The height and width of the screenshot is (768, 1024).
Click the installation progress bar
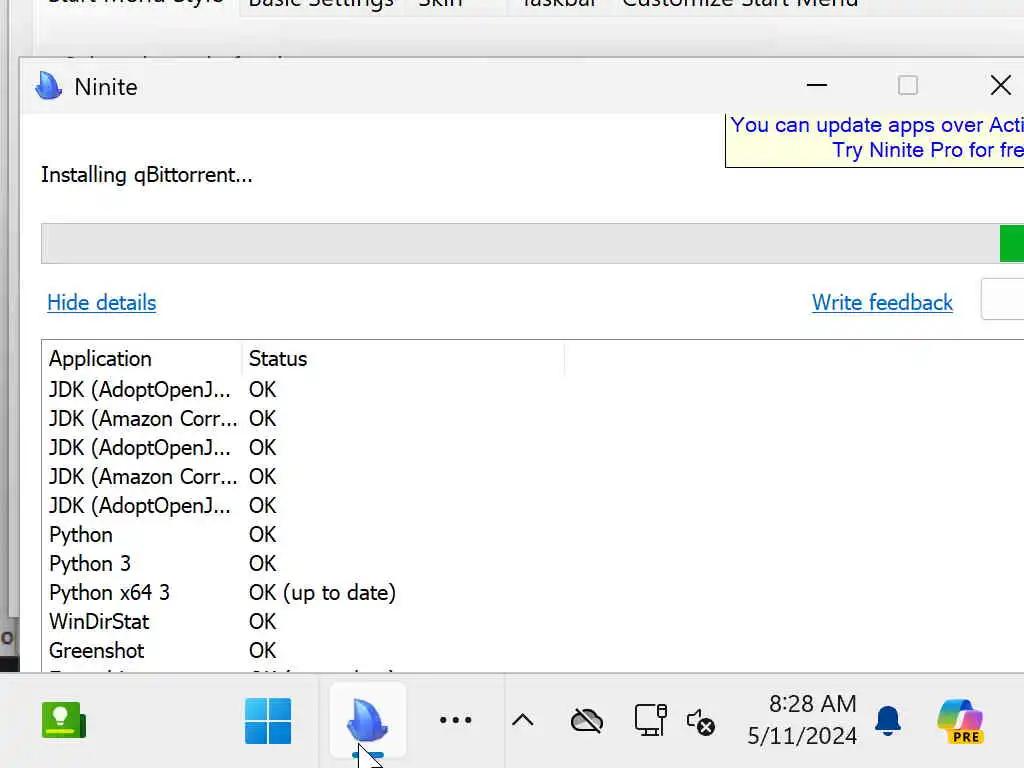(x=532, y=244)
